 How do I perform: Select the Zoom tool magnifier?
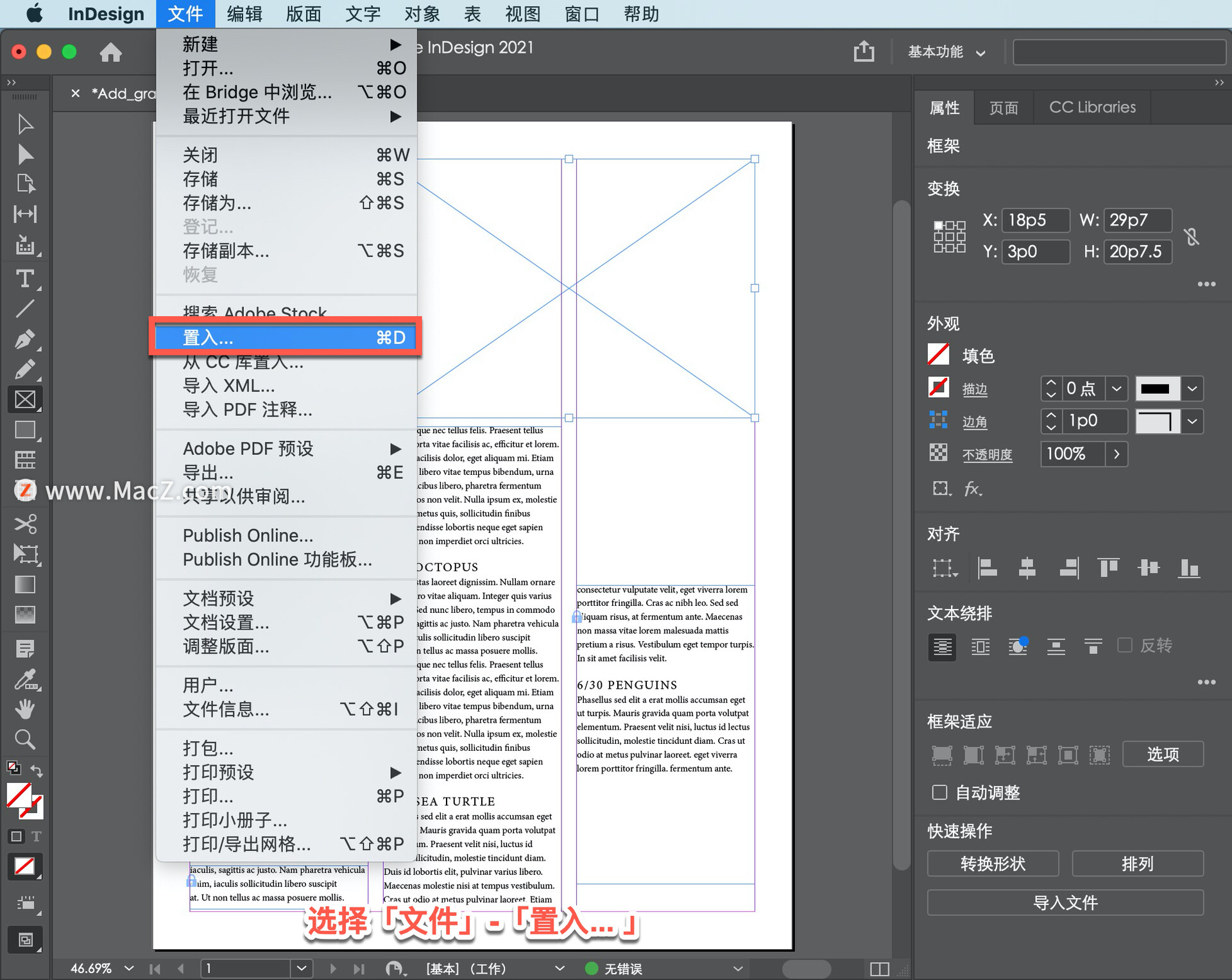[x=25, y=739]
